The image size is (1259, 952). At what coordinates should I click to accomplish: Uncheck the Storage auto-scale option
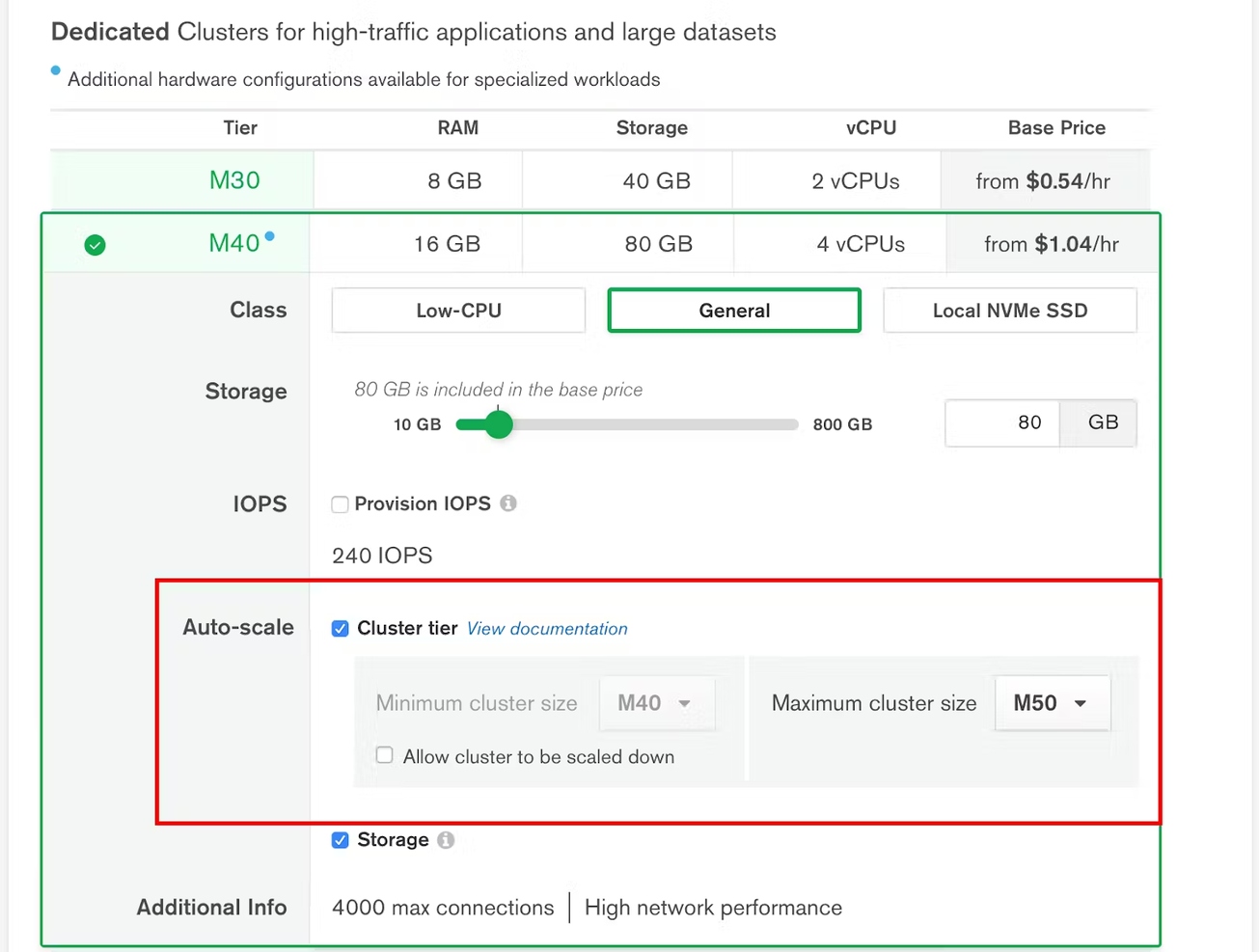pyautogui.click(x=340, y=840)
